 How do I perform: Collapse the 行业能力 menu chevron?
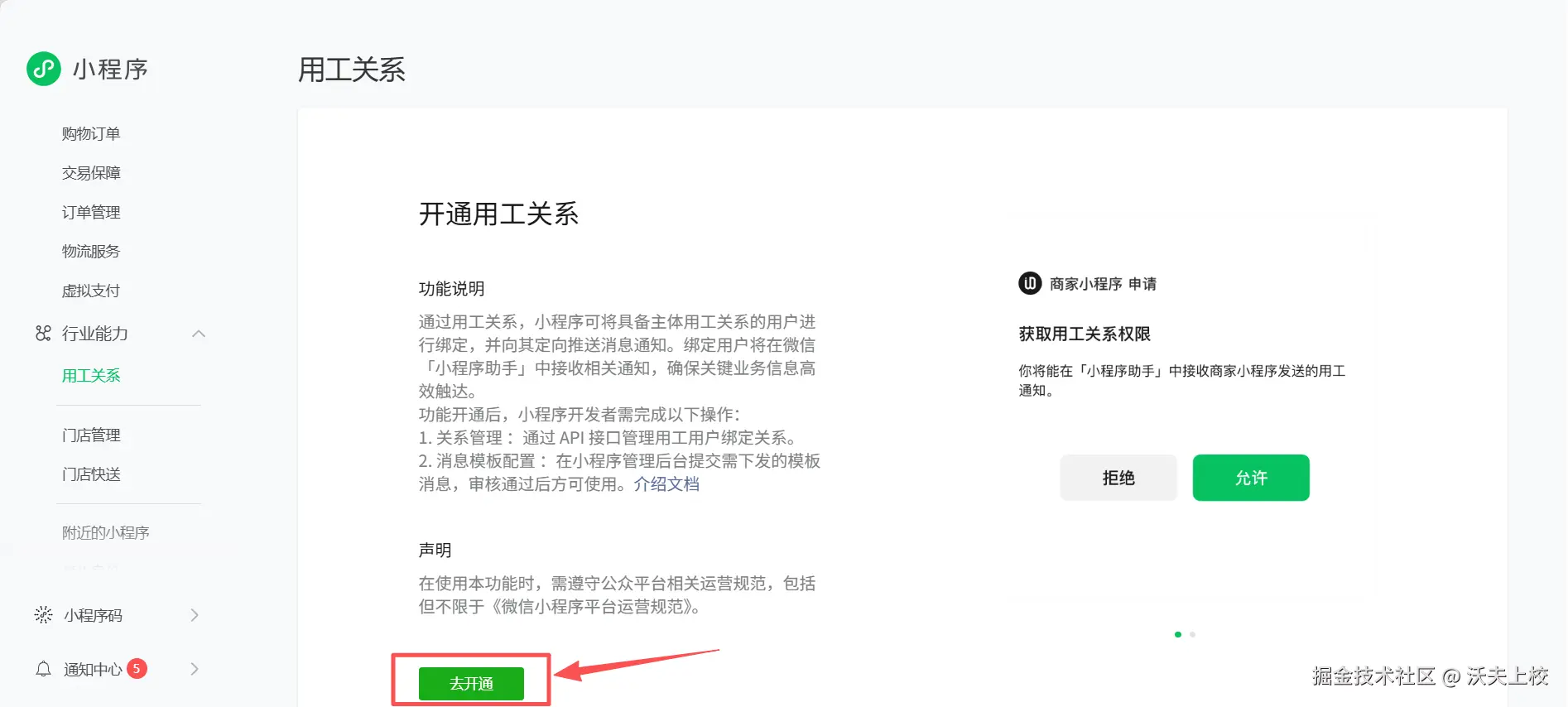tap(199, 334)
